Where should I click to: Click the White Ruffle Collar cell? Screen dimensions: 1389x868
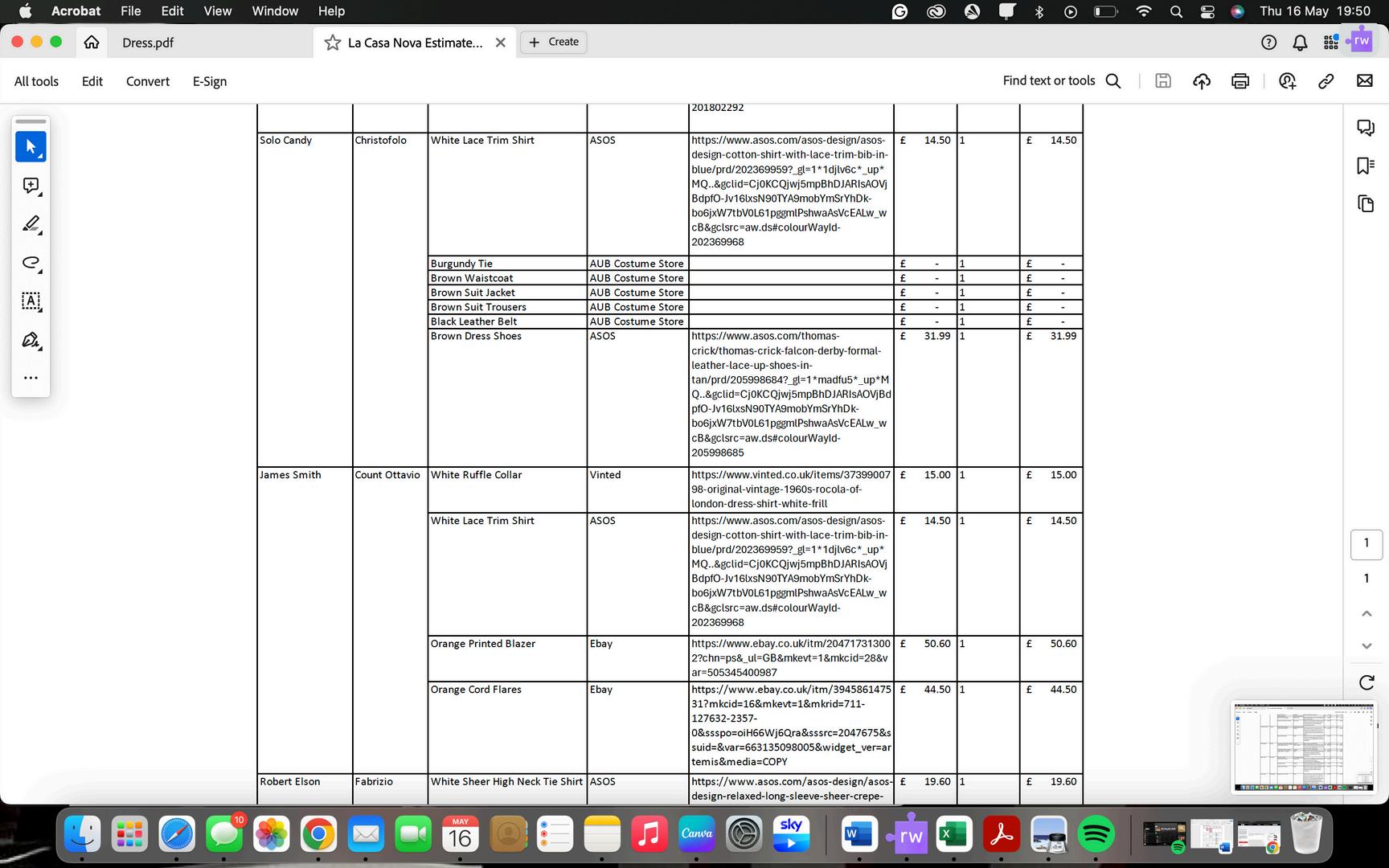(507, 489)
